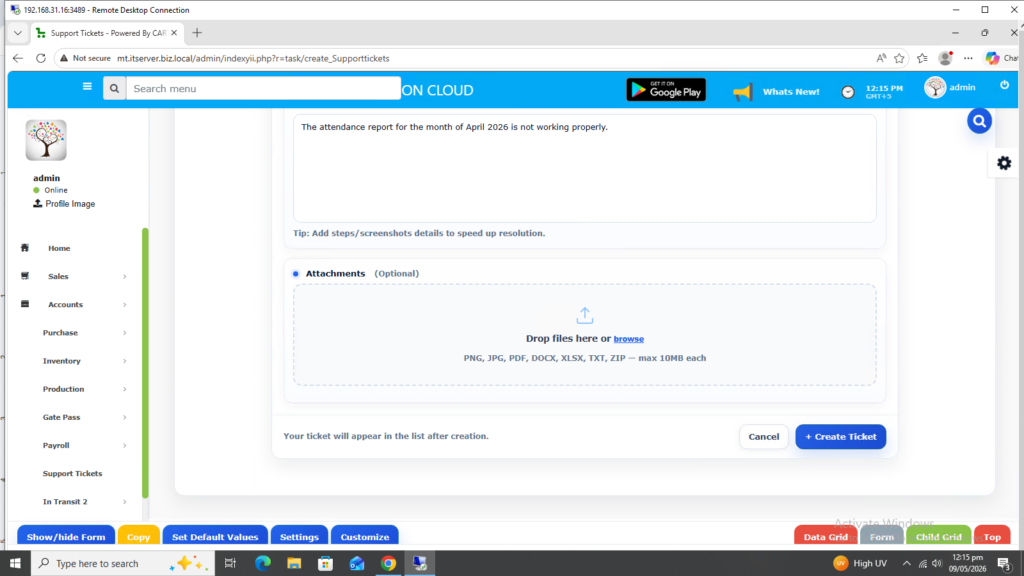Viewport: 1024px width, 576px height.
Task: Open File Explorer from the Windows taskbar
Action: tap(294, 563)
